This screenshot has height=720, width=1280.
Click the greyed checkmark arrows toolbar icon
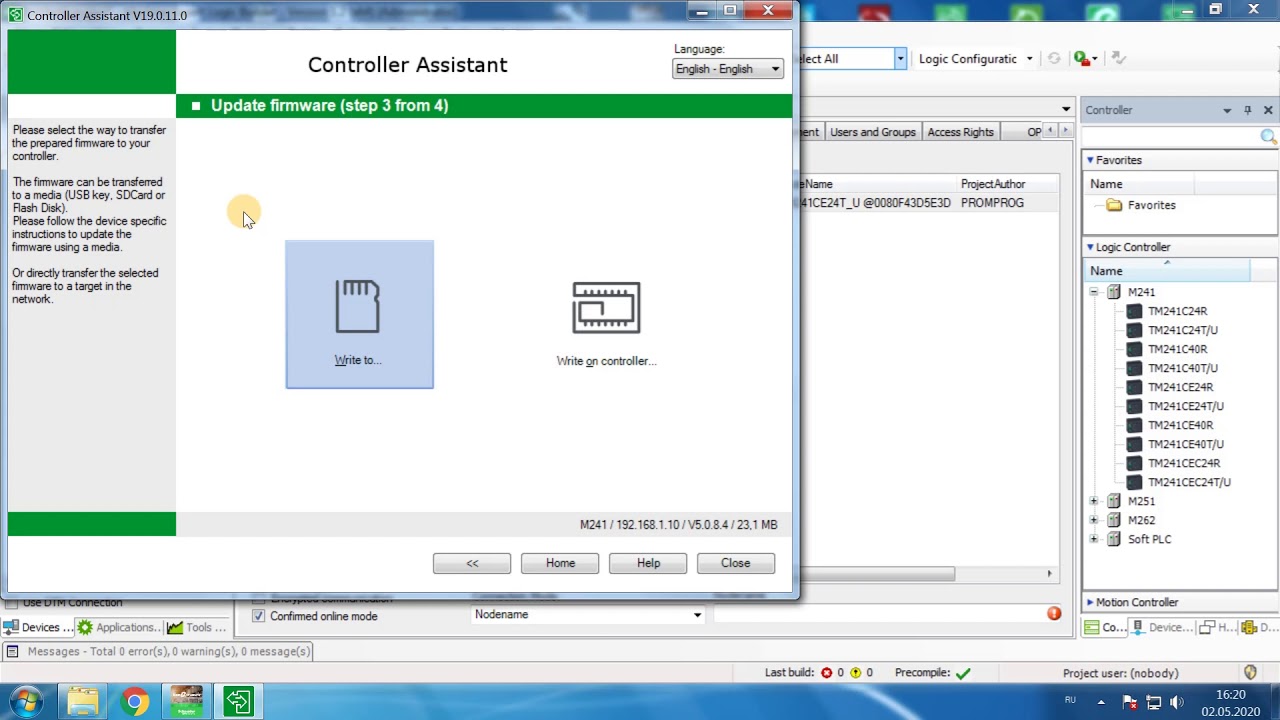click(1118, 59)
